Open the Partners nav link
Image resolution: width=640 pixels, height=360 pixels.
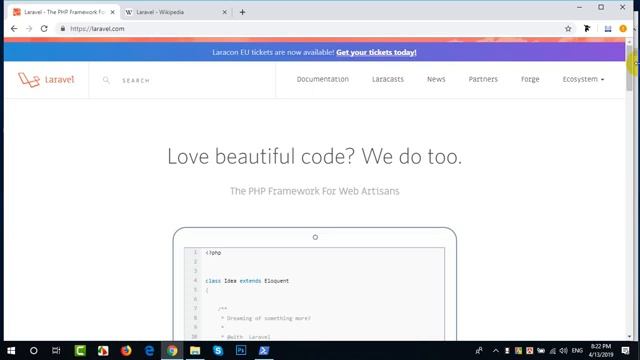483,79
